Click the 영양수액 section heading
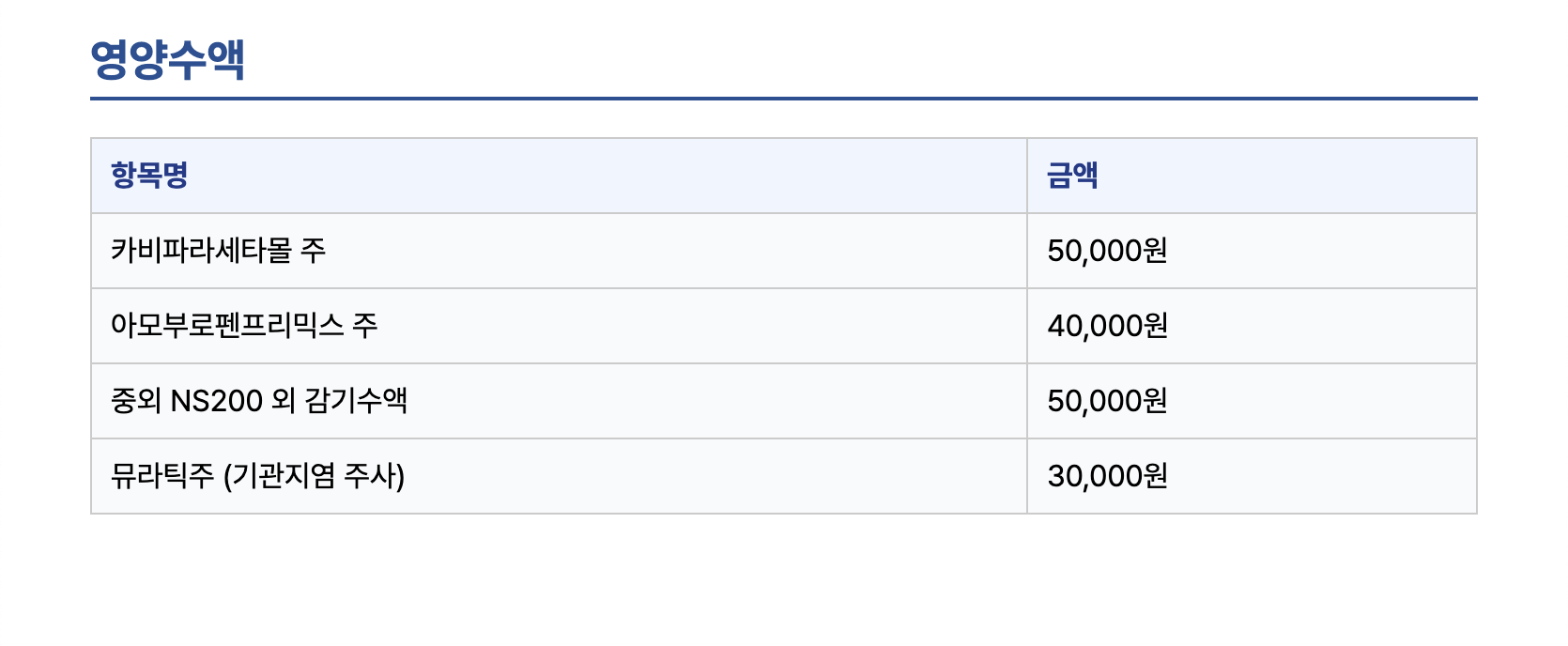The height and width of the screenshot is (646, 1568). (167, 59)
